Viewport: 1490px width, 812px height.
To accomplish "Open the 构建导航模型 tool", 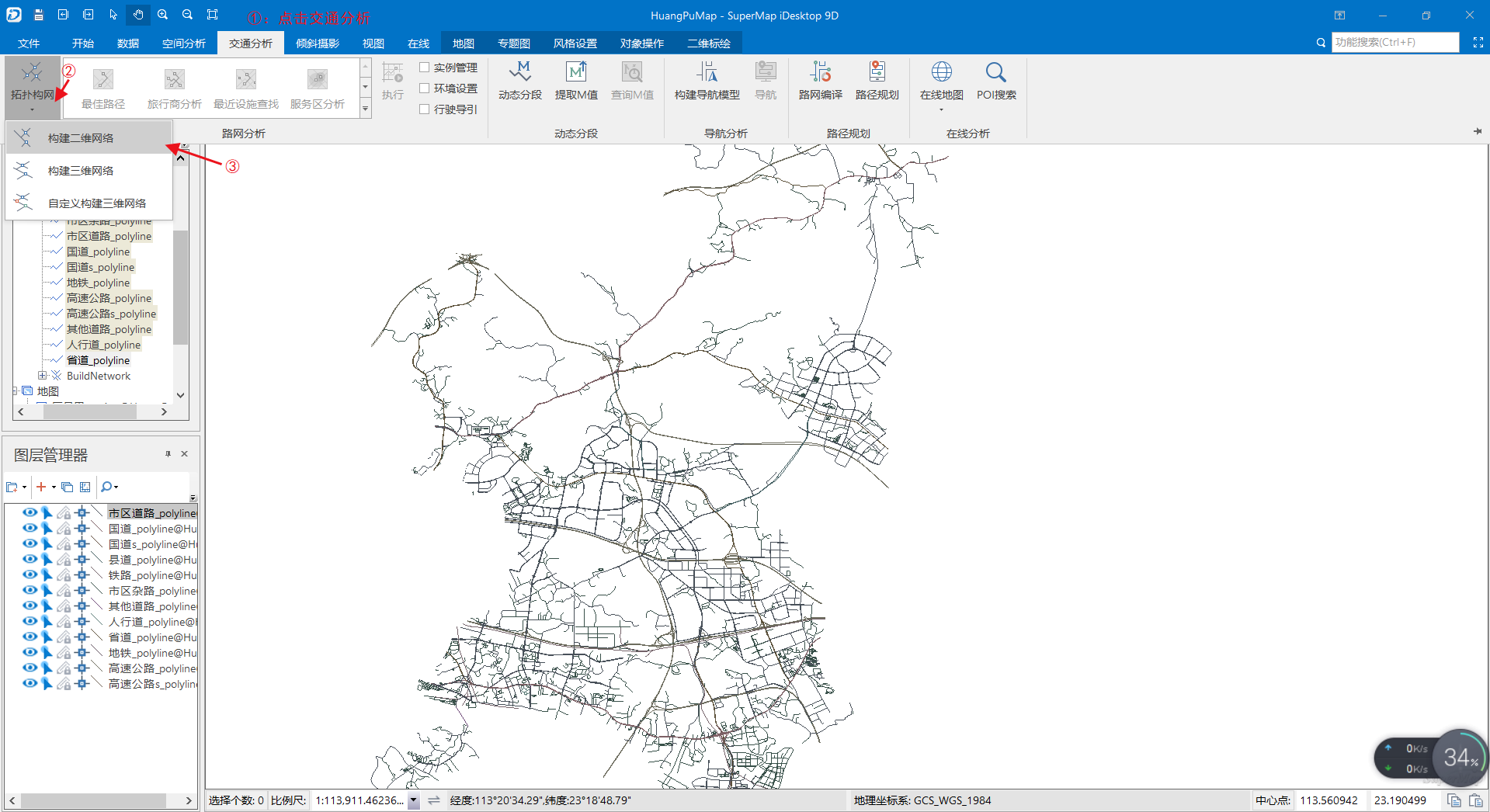I will (707, 80).
